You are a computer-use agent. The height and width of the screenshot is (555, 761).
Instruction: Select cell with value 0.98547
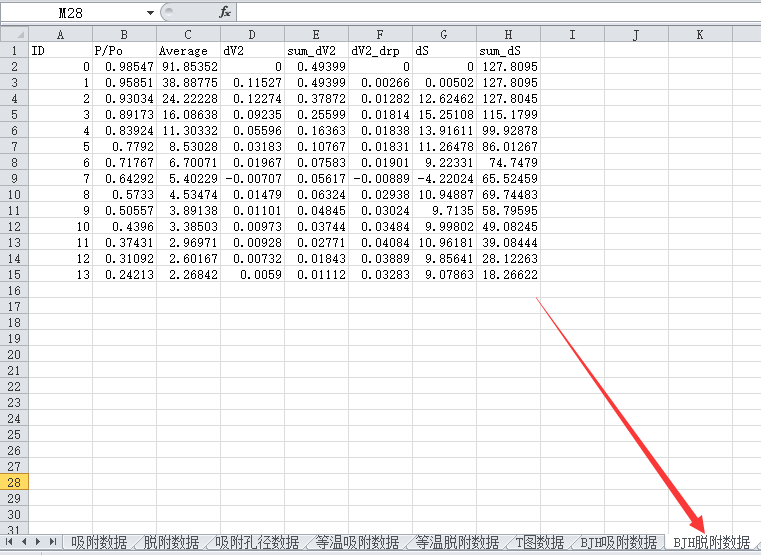point(124,66)
